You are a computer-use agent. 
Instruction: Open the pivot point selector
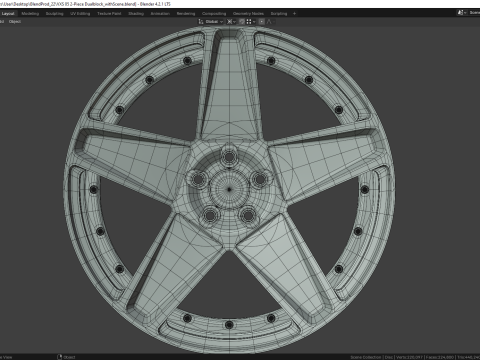[x=231, y=22]
